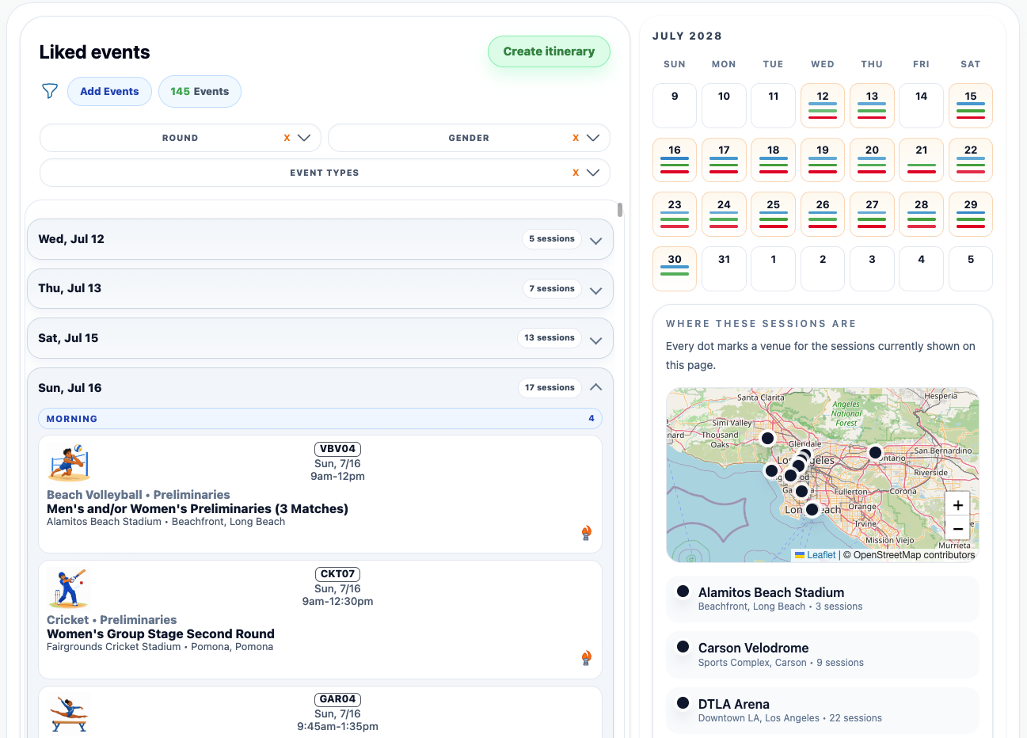Click the dot beside Alamitos Beach Stadium
This screenshot has width=1027, height=738.
[682, 591]
